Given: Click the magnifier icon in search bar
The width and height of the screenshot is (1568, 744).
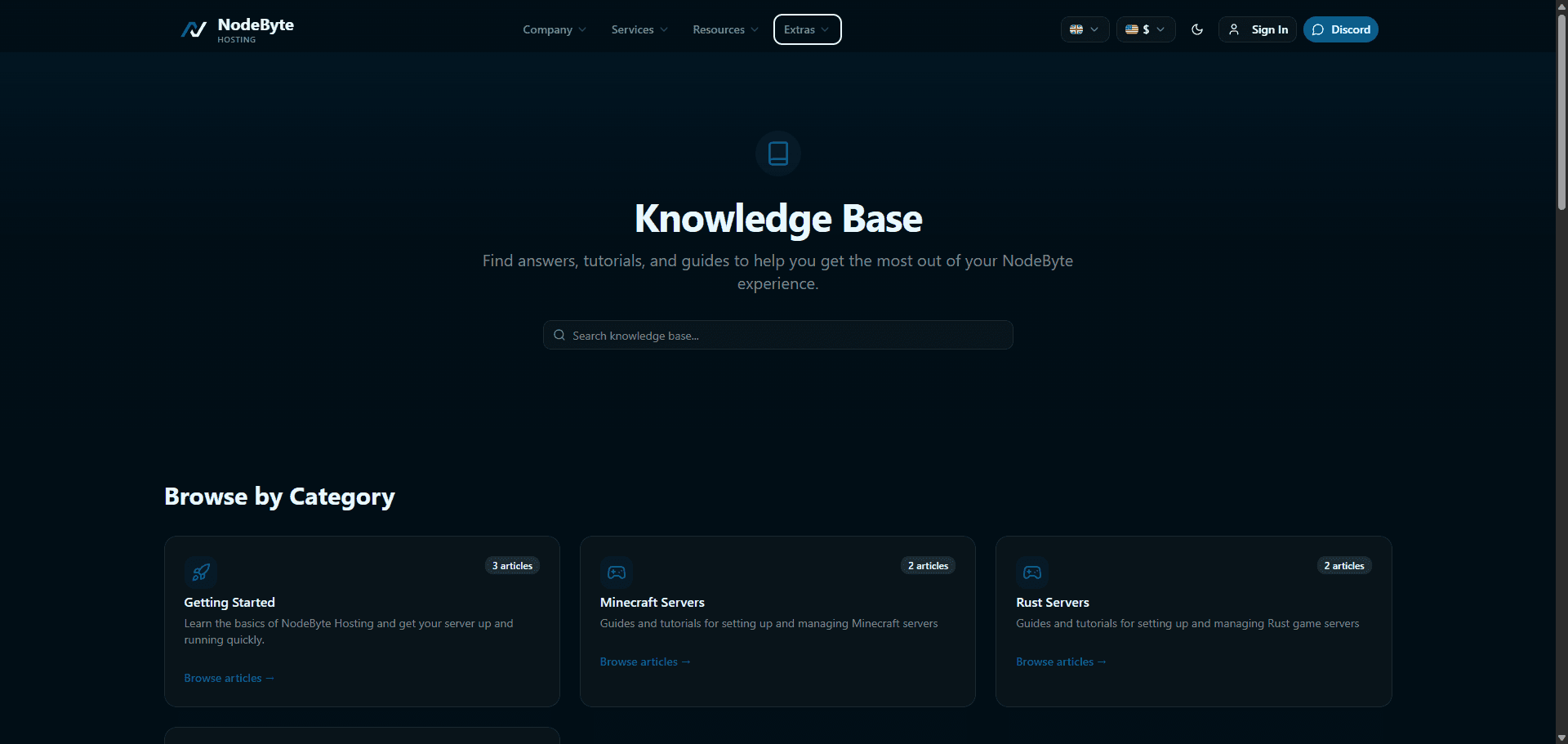Looking at the screenshot, I should [559, 335].
